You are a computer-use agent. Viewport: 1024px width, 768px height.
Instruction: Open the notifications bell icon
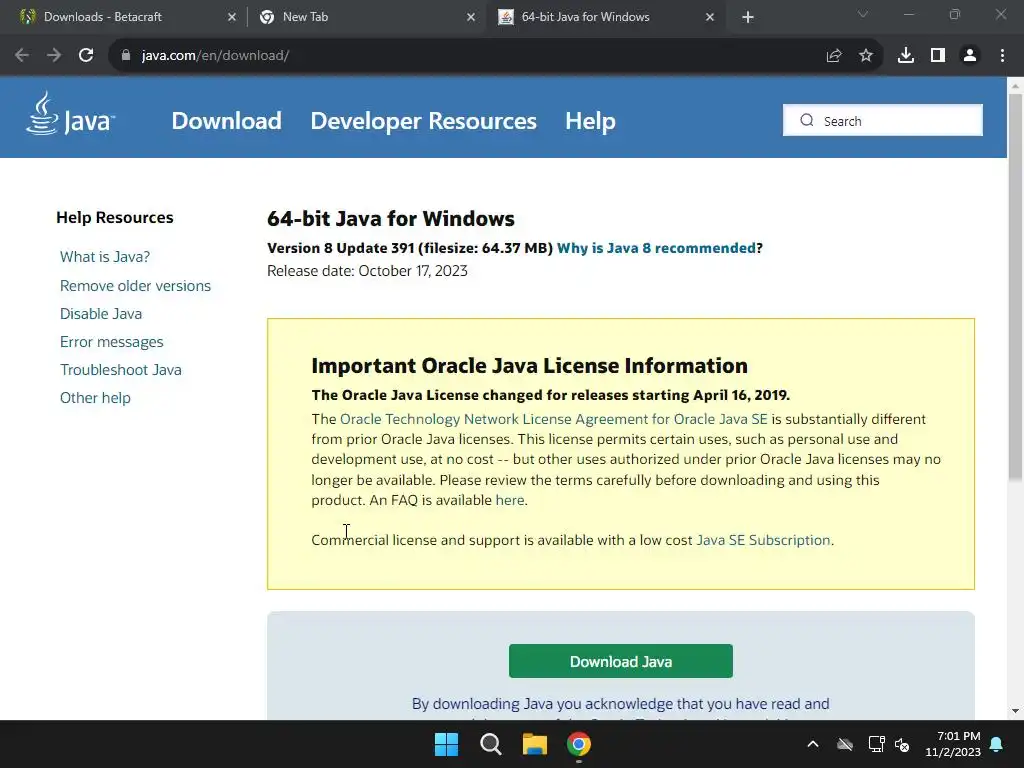pyautogui.click(x=997, y=744)
